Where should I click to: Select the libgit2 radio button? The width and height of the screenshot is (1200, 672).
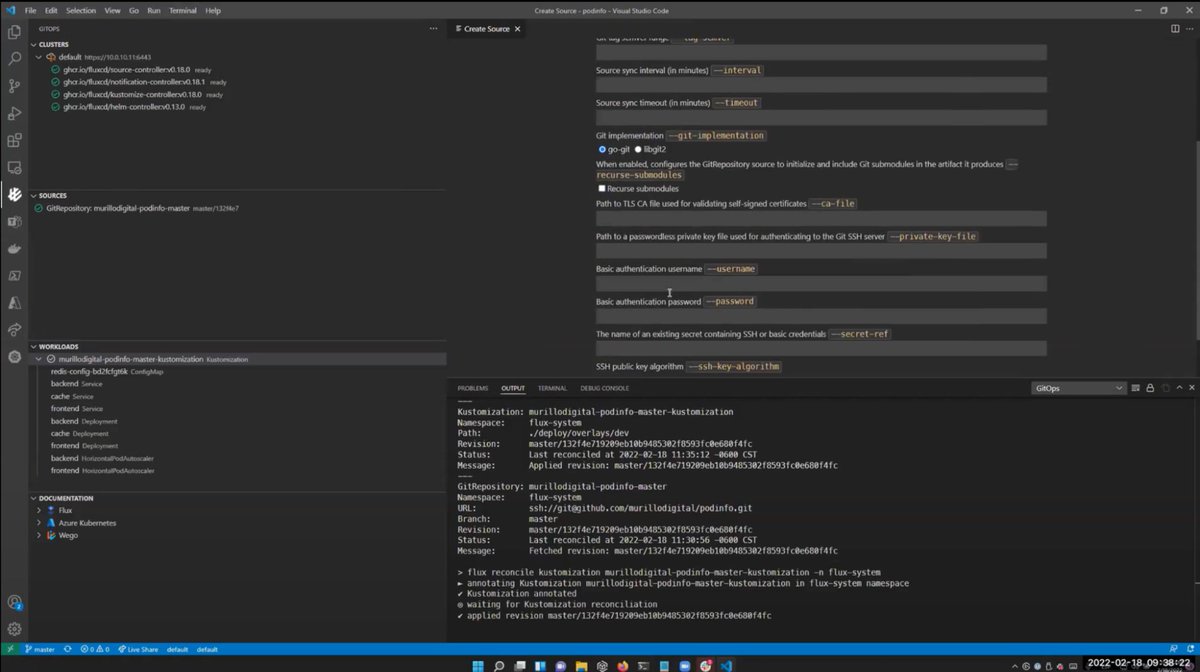coord(638,149)
